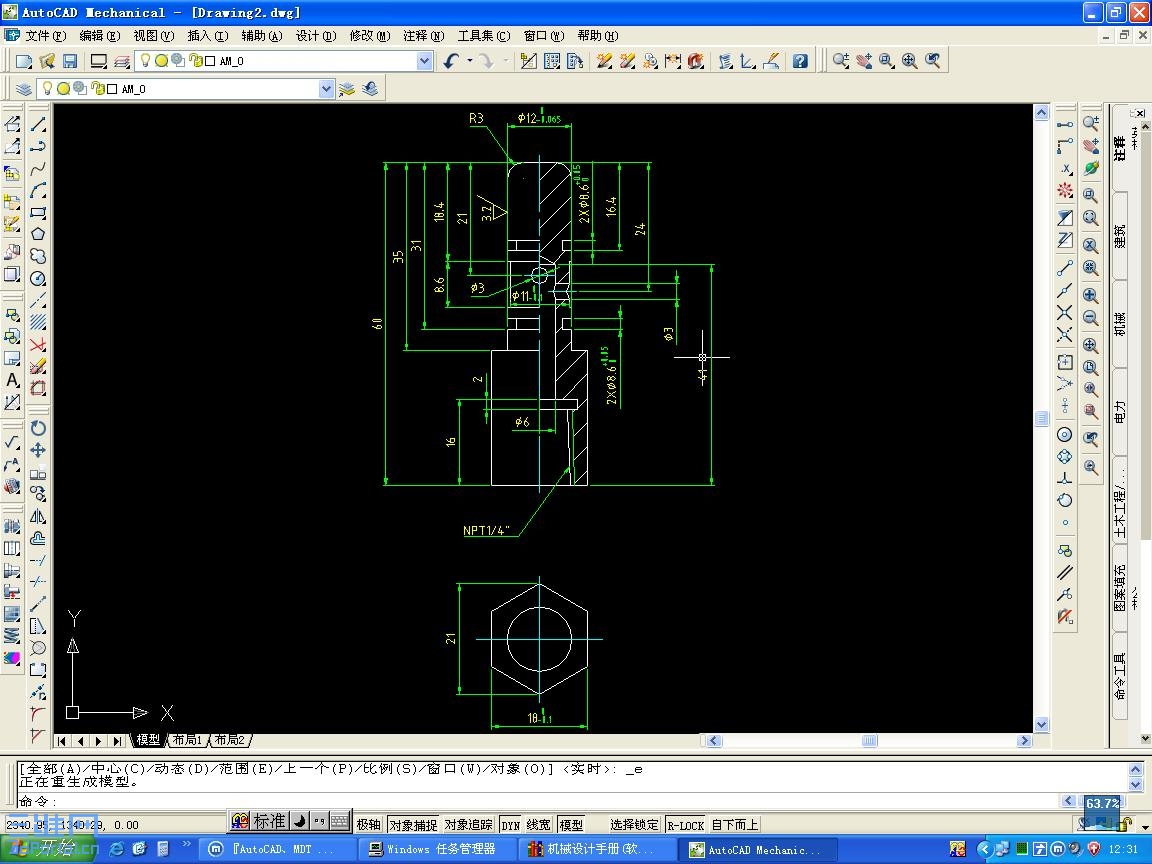Screen dimensions: 1152x864
Task: Open the blue Help question mark icon
Action: tap(800, 61)
